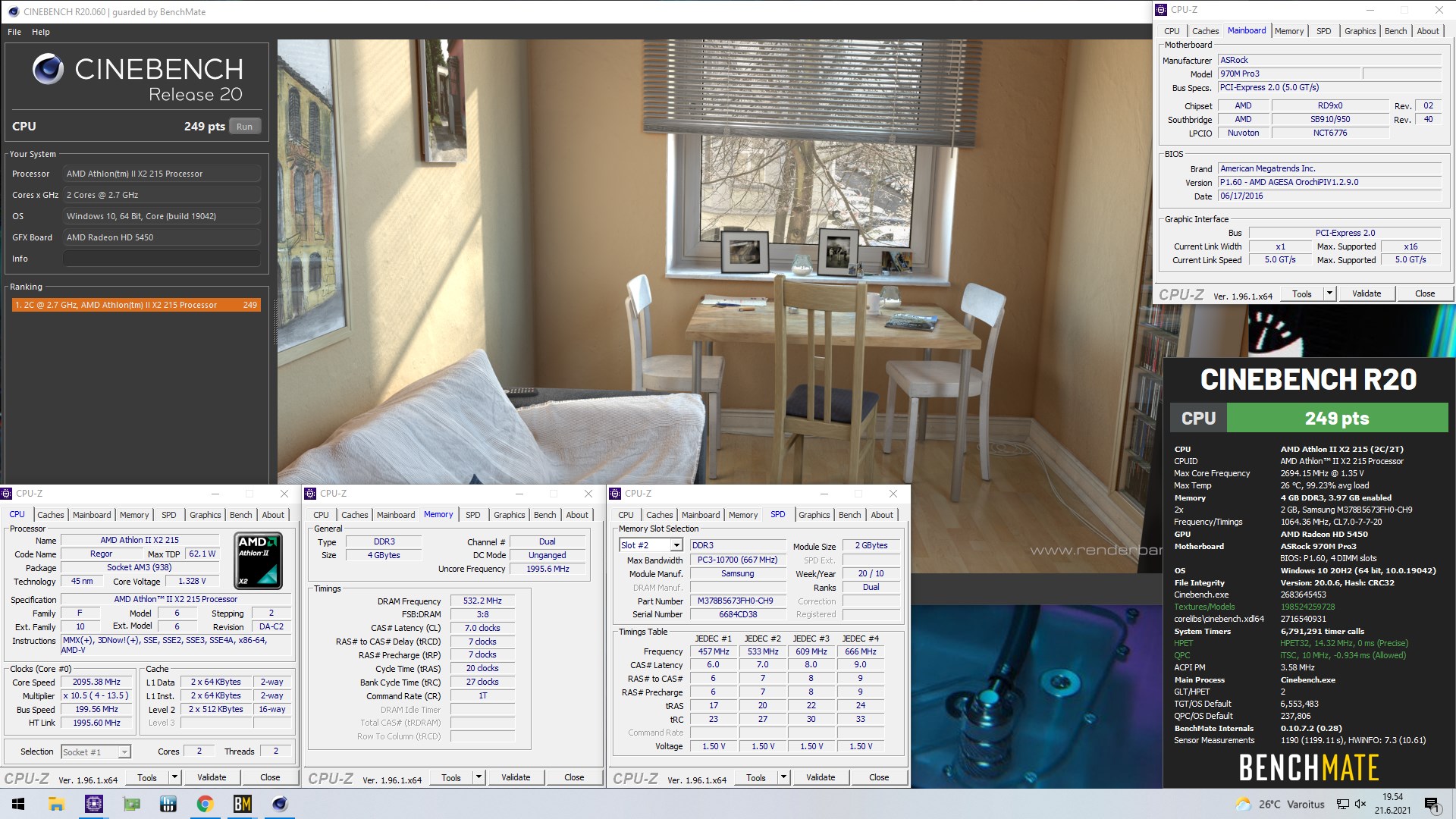The image size is (1456, 819).
Task: Select CPU tab in SPD CPU-Z window
Action: coord(626,515)
